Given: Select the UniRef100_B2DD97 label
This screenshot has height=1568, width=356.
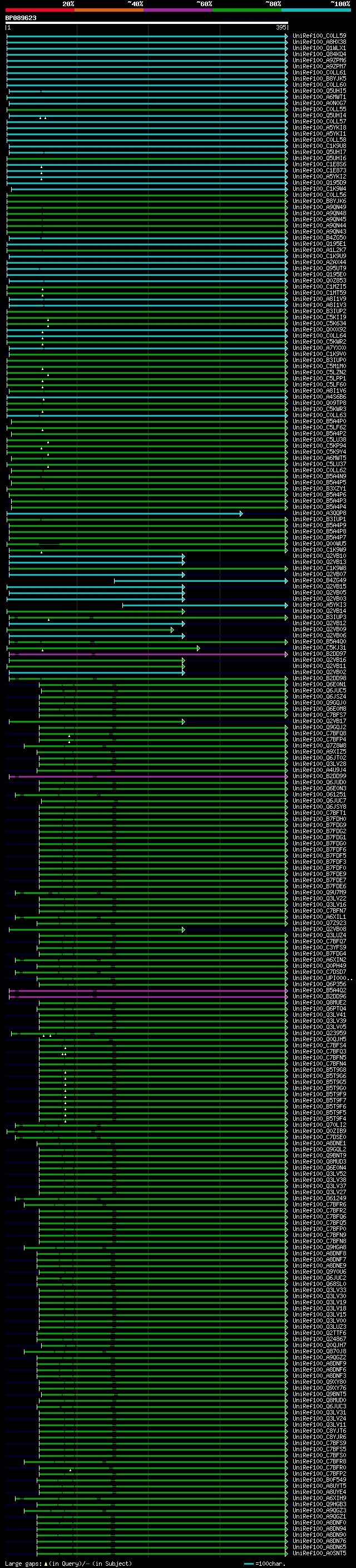Looking at the screenshot, I should click(x=319, y=654).
